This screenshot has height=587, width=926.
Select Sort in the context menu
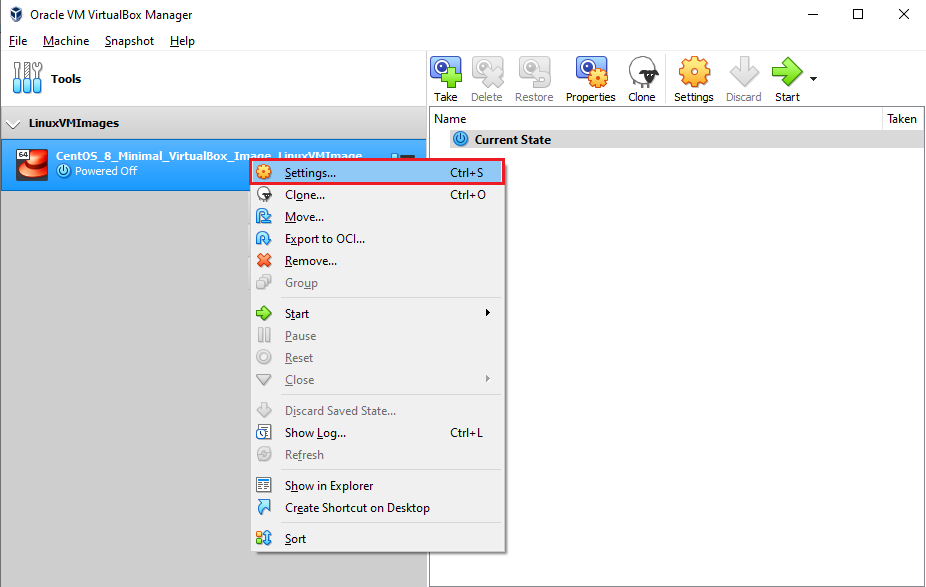[377, 539]
